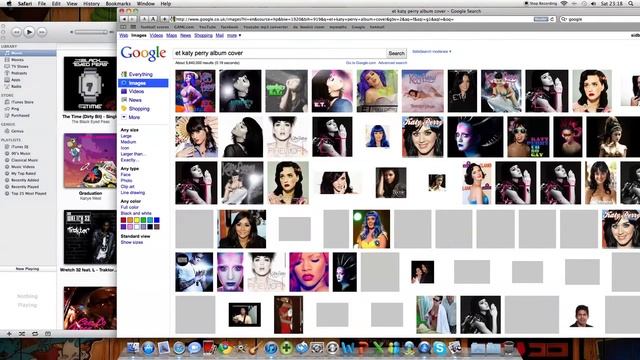The image size is (640, 360).
Task: Select the iTunes DJ playlist
Action: 19,147
